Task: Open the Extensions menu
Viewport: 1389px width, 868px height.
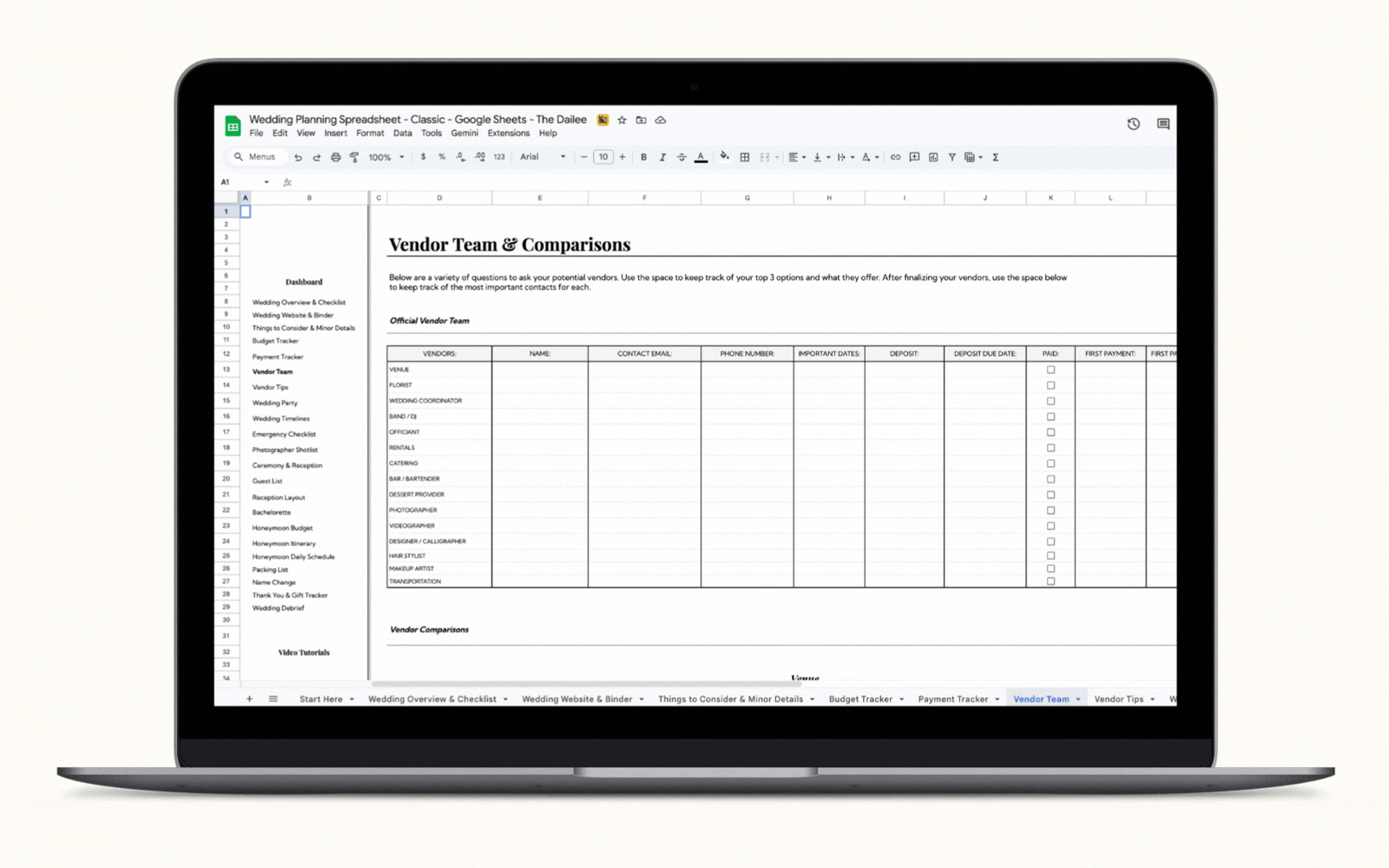Action: (x=508, y=134)
